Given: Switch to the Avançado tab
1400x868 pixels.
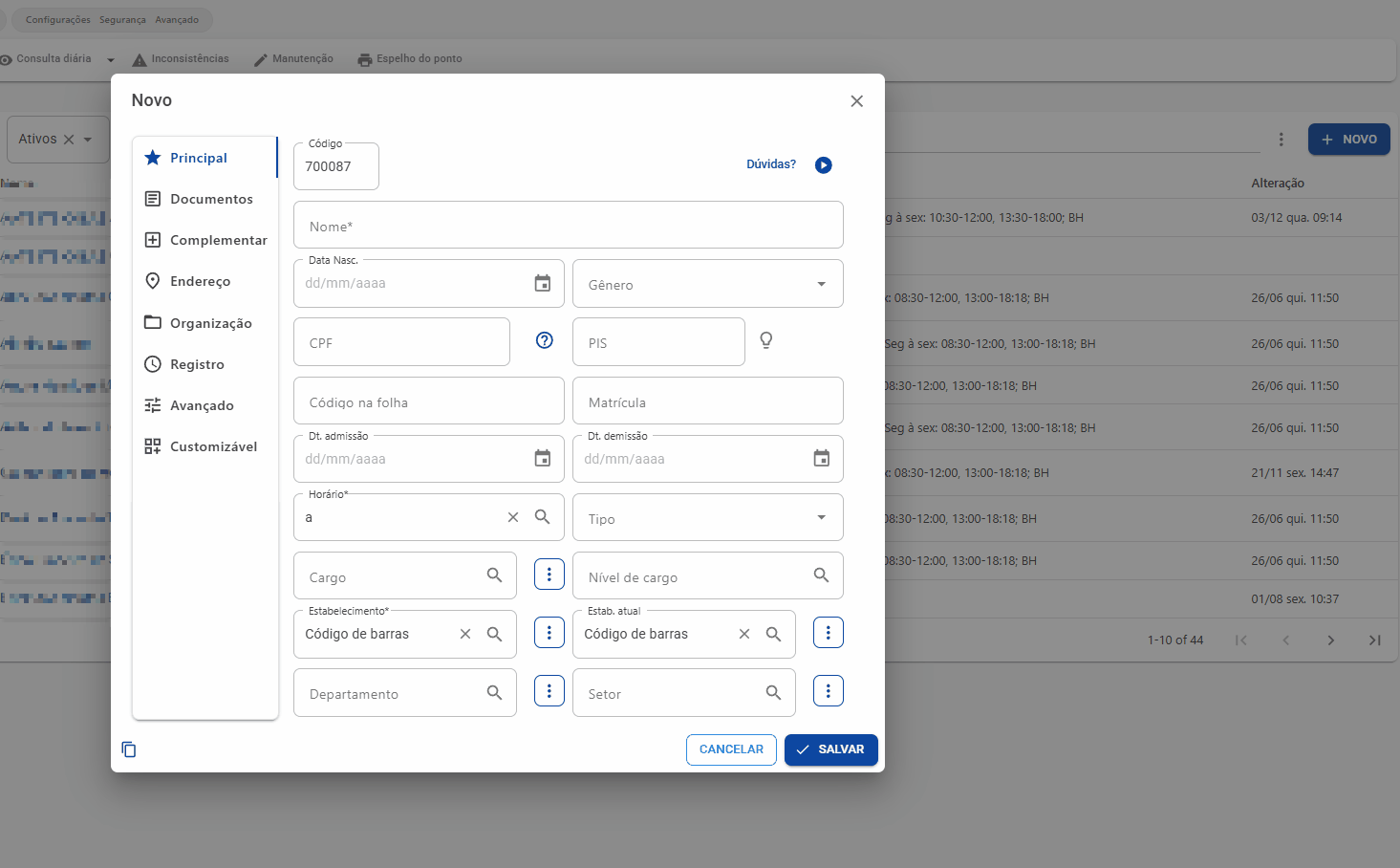Looking at the screenshot, I should point(205,405).
